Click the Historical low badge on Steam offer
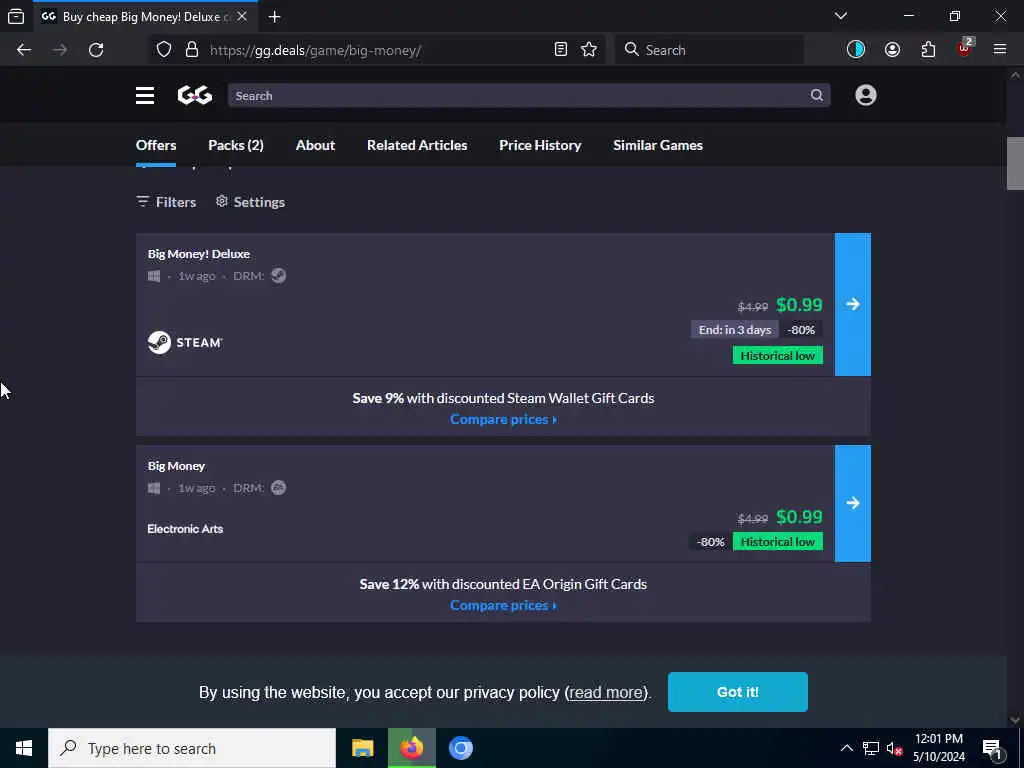The width and height of the screenshot is (1024, 768). coord(777,356)
